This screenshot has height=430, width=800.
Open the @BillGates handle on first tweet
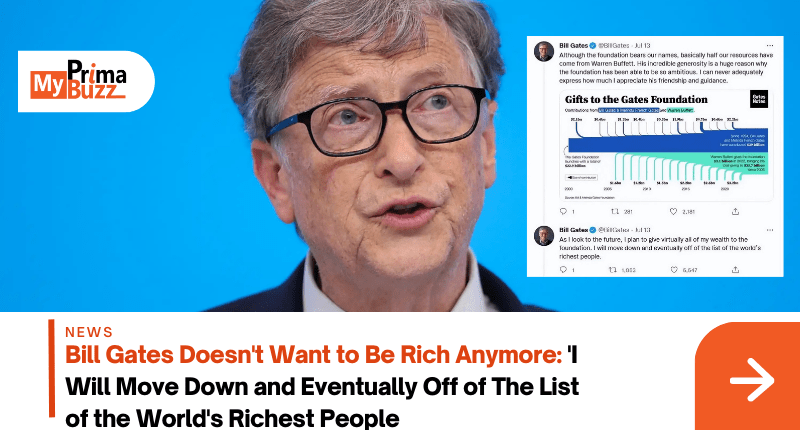click(614, 45)
